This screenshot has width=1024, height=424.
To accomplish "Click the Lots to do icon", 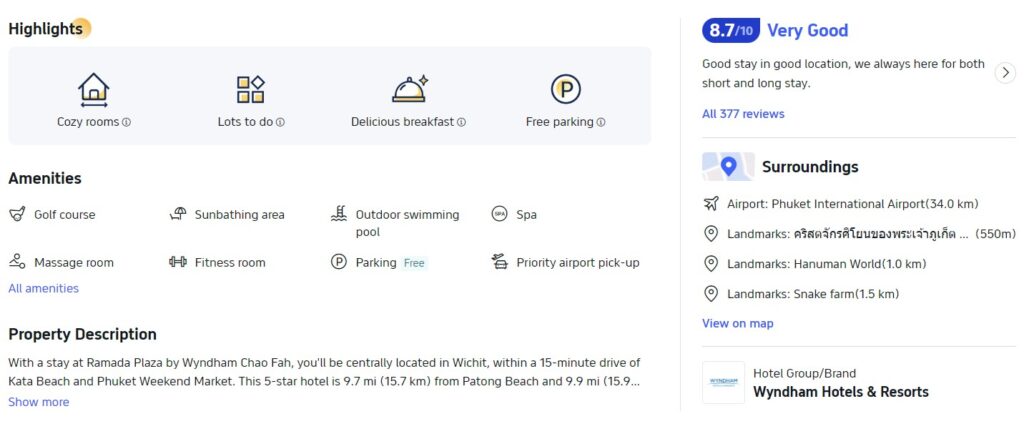I will point(250,90).
